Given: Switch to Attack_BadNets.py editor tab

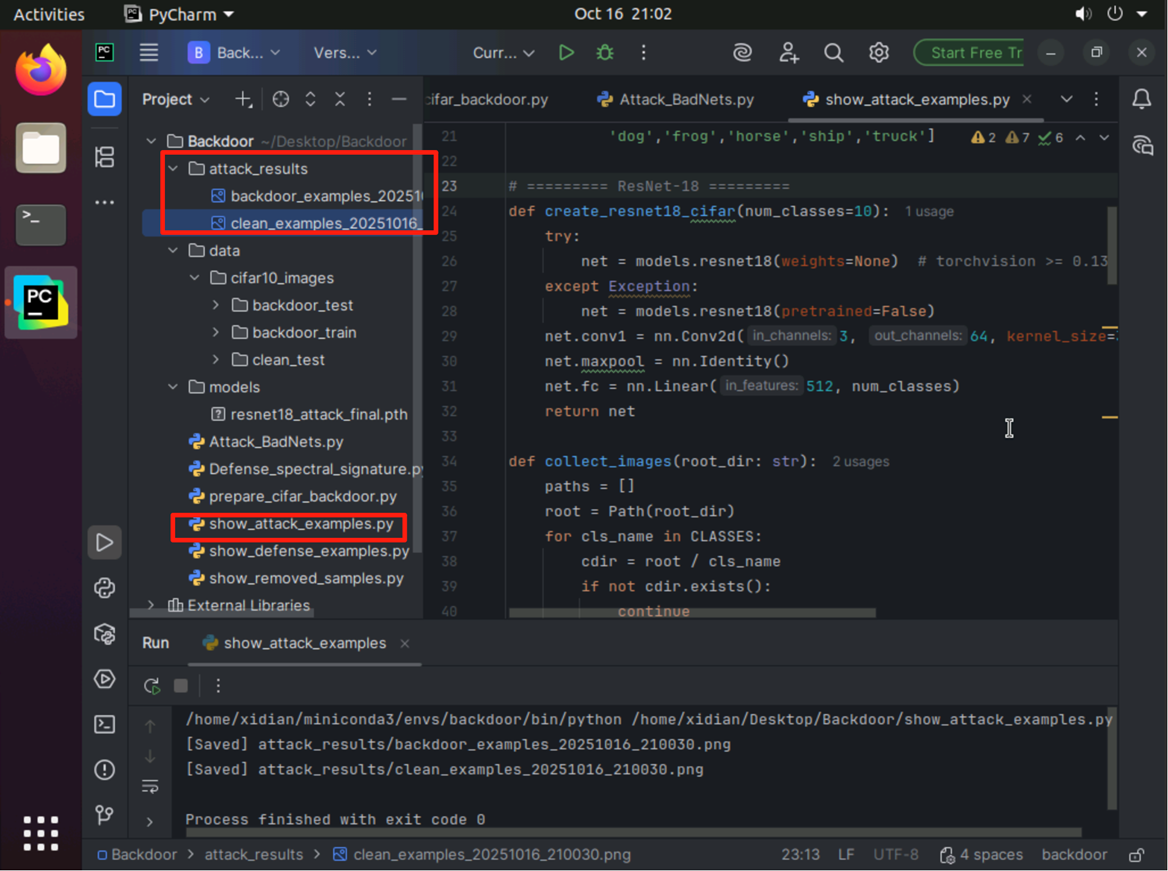Looking at the screenshot, I should click(676, 100).
